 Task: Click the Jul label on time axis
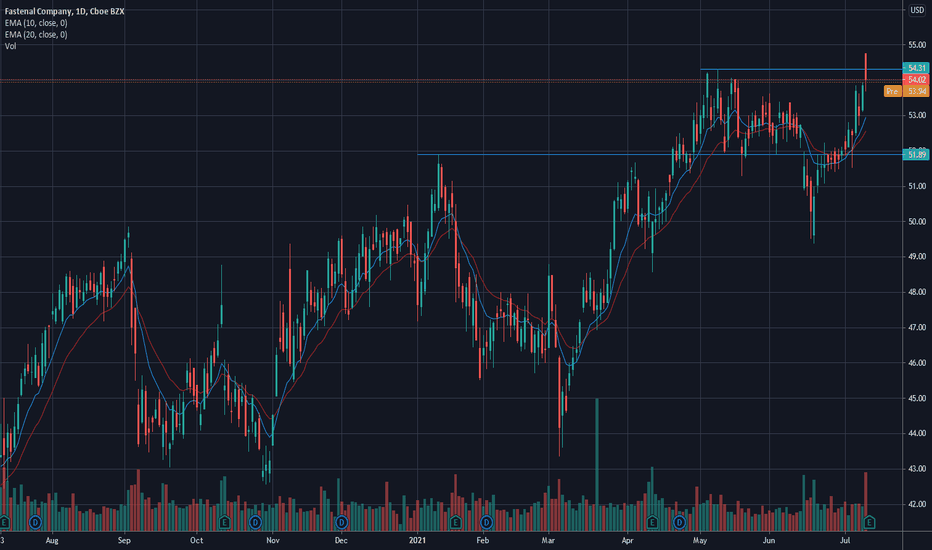click(845, 540)
